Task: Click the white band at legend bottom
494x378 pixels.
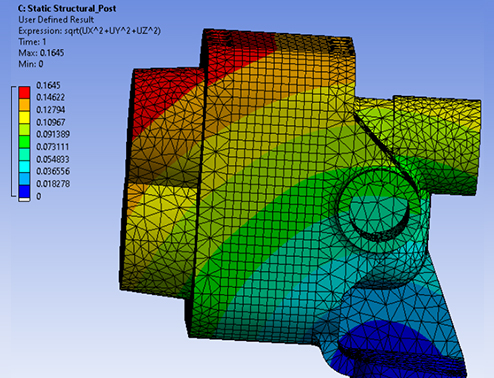Action: click(24, 199)
